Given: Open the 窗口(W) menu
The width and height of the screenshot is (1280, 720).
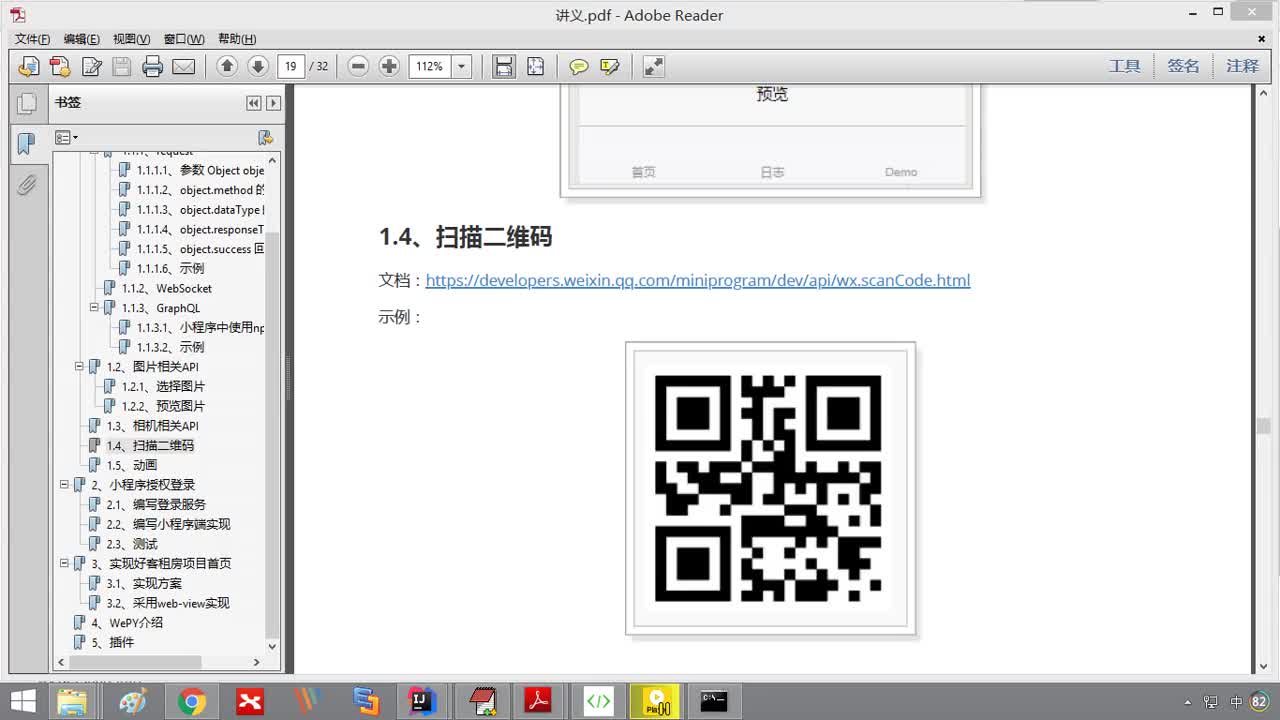Looking at the screenshot, I should [184, 39].
